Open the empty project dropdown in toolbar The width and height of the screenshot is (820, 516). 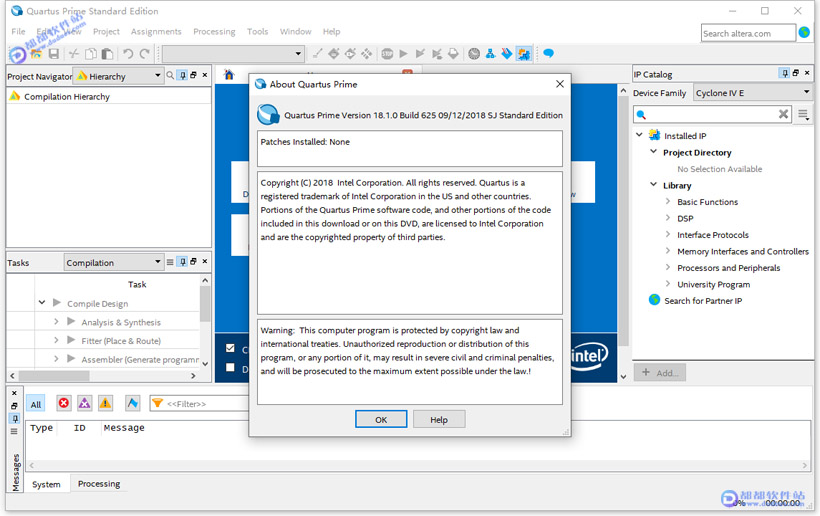(x=233, y=53)
